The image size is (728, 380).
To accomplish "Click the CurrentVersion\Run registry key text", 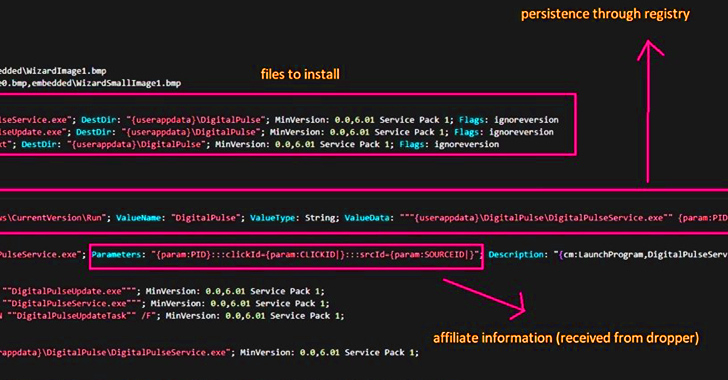I will click(53, 218).
